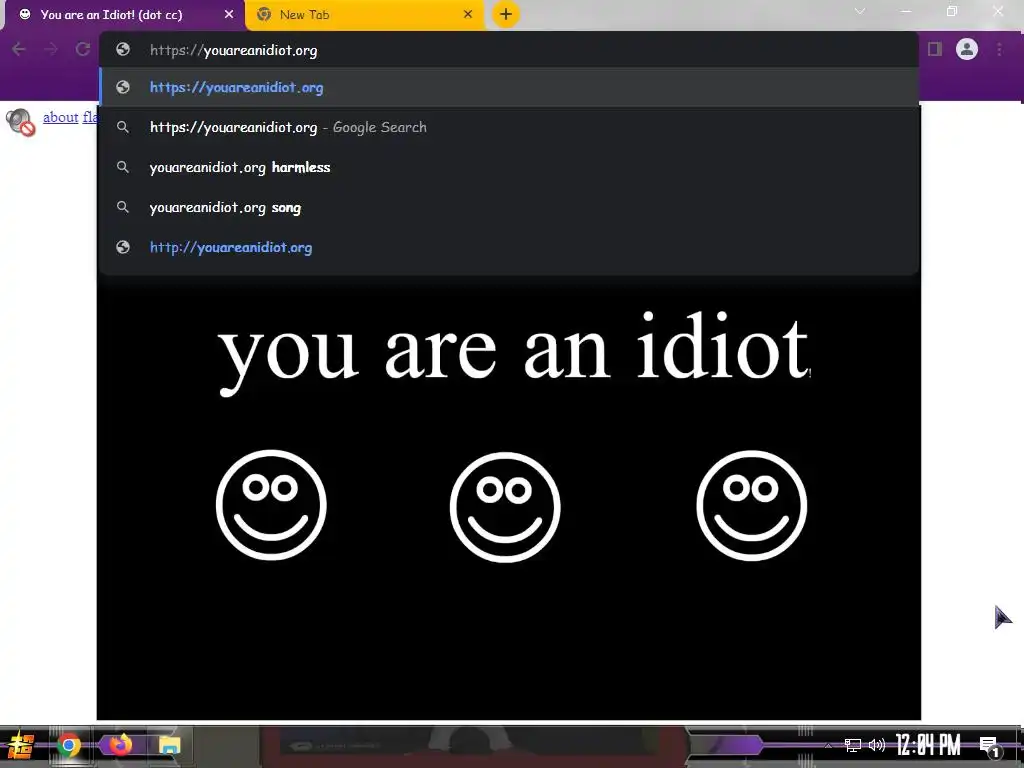Screen dimensions: 1024x768
Task: Open the clock showing 12:04 PM
Action: tap(928, 745)
